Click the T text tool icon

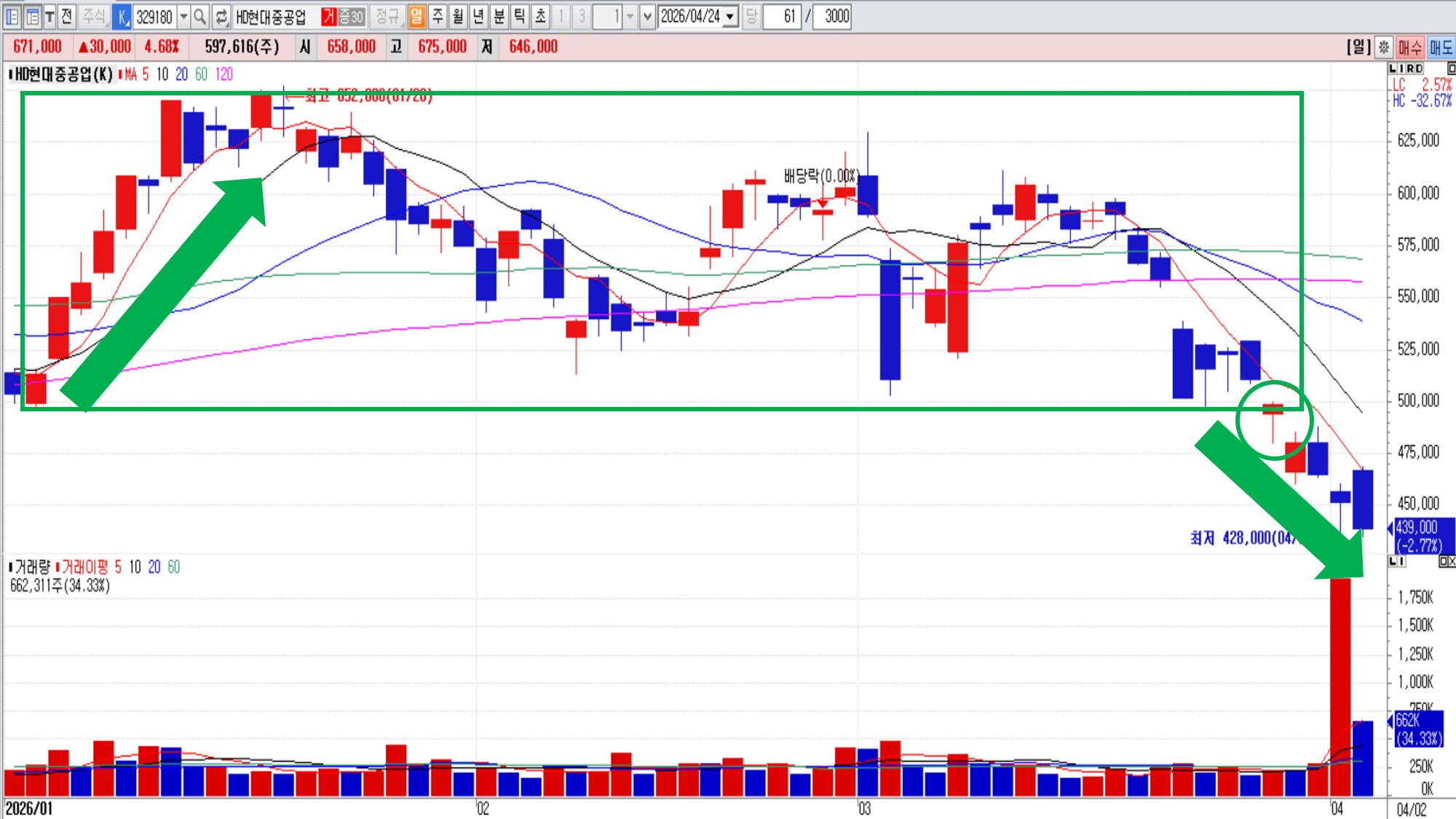[50, 16]
